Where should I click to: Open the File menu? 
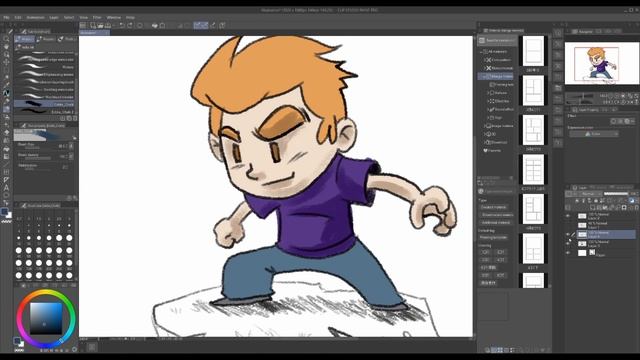[7, 18]
